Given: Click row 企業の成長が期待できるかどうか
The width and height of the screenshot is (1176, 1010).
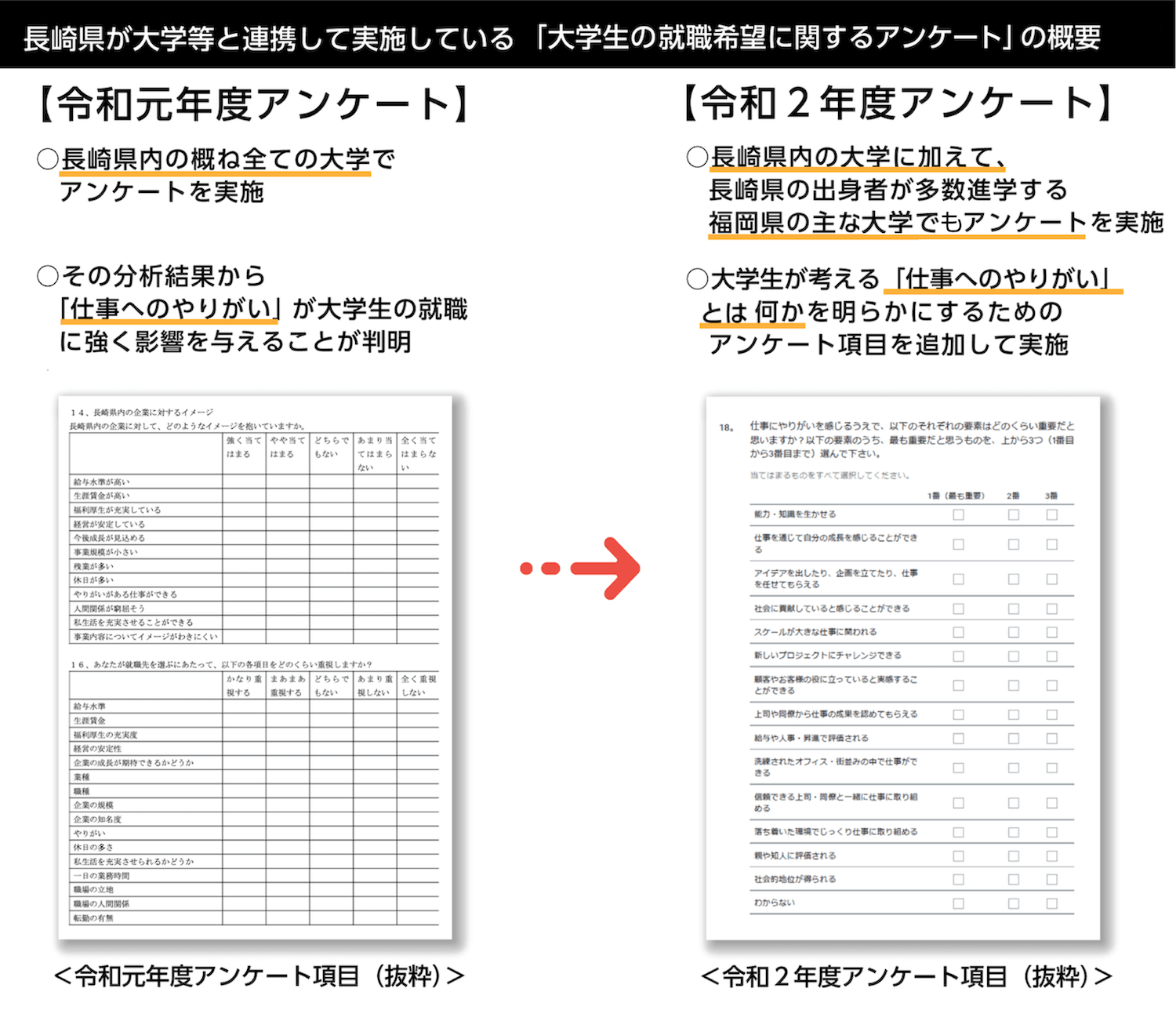Looking at the screenshot, I should click(254, 763).
